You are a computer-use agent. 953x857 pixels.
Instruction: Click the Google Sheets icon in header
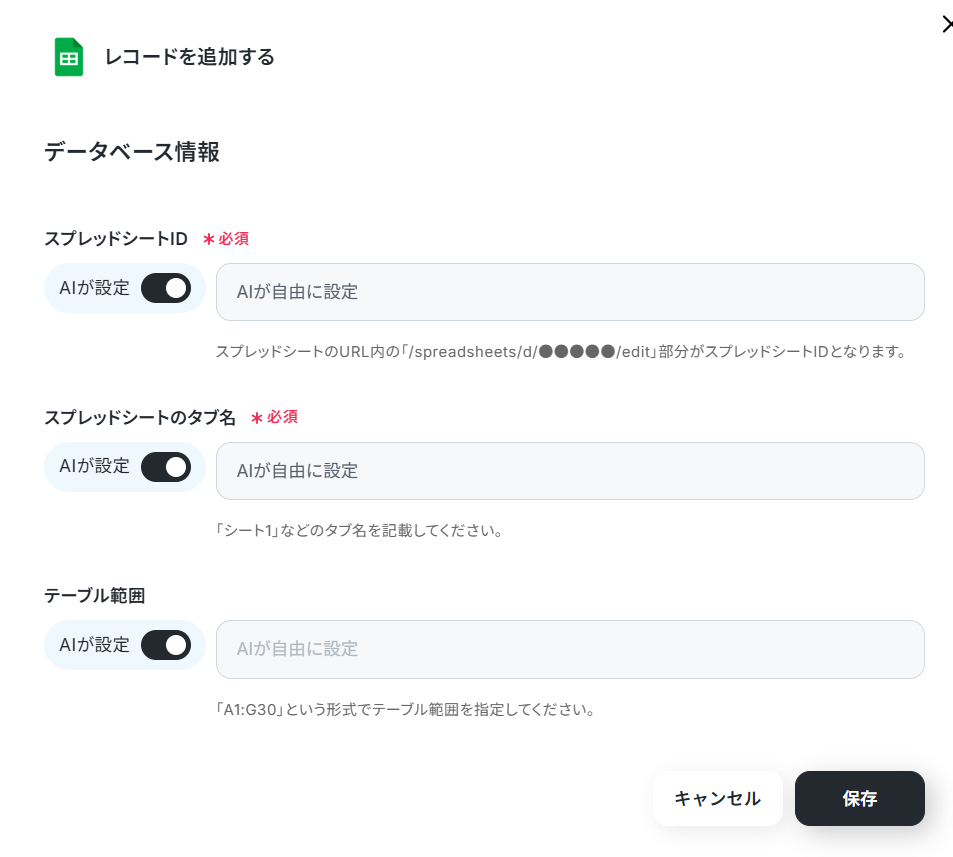[68, 57]
